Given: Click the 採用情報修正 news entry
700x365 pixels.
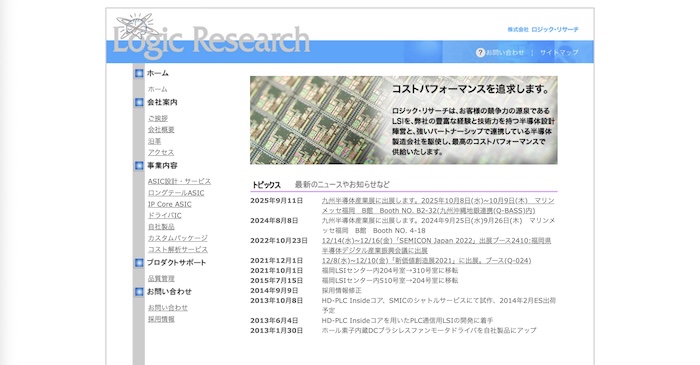Looking at the screenshot, I should 342,290.
